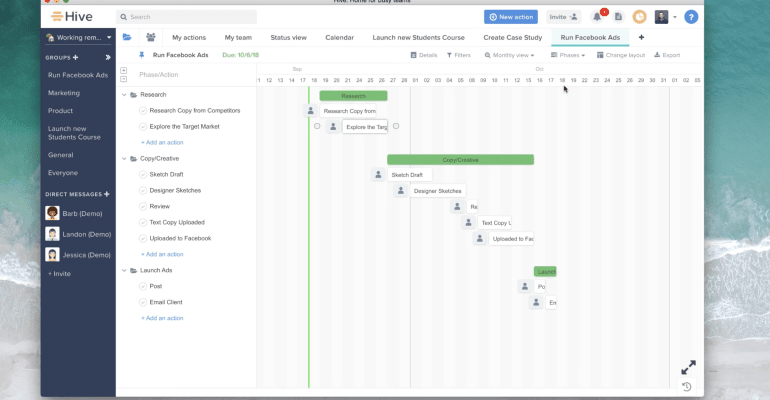The image size is (770, 400).
Task: Open the Working remotely workspace dropdown
Action: 79,37
